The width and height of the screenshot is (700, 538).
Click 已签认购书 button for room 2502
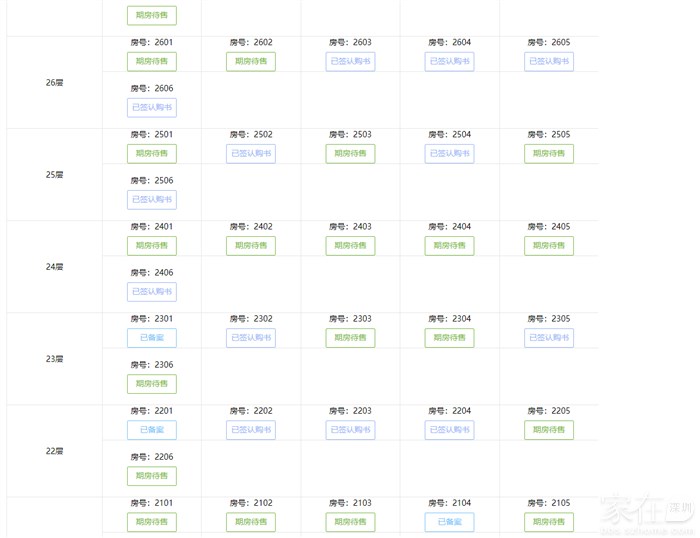251,154
